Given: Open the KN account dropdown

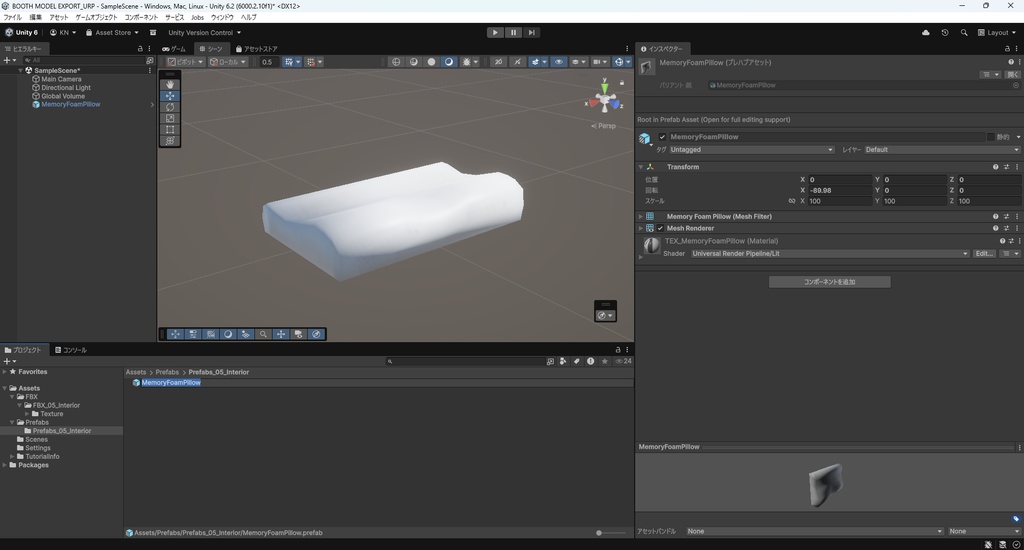Looking at the screenshot, I should (63, 33).
